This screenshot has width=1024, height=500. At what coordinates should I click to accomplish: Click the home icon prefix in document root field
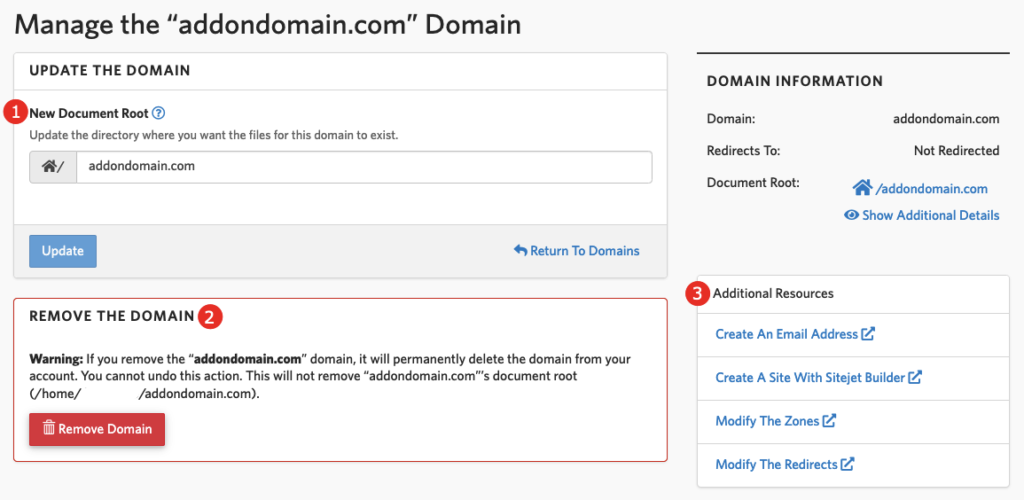pos(53,167)
